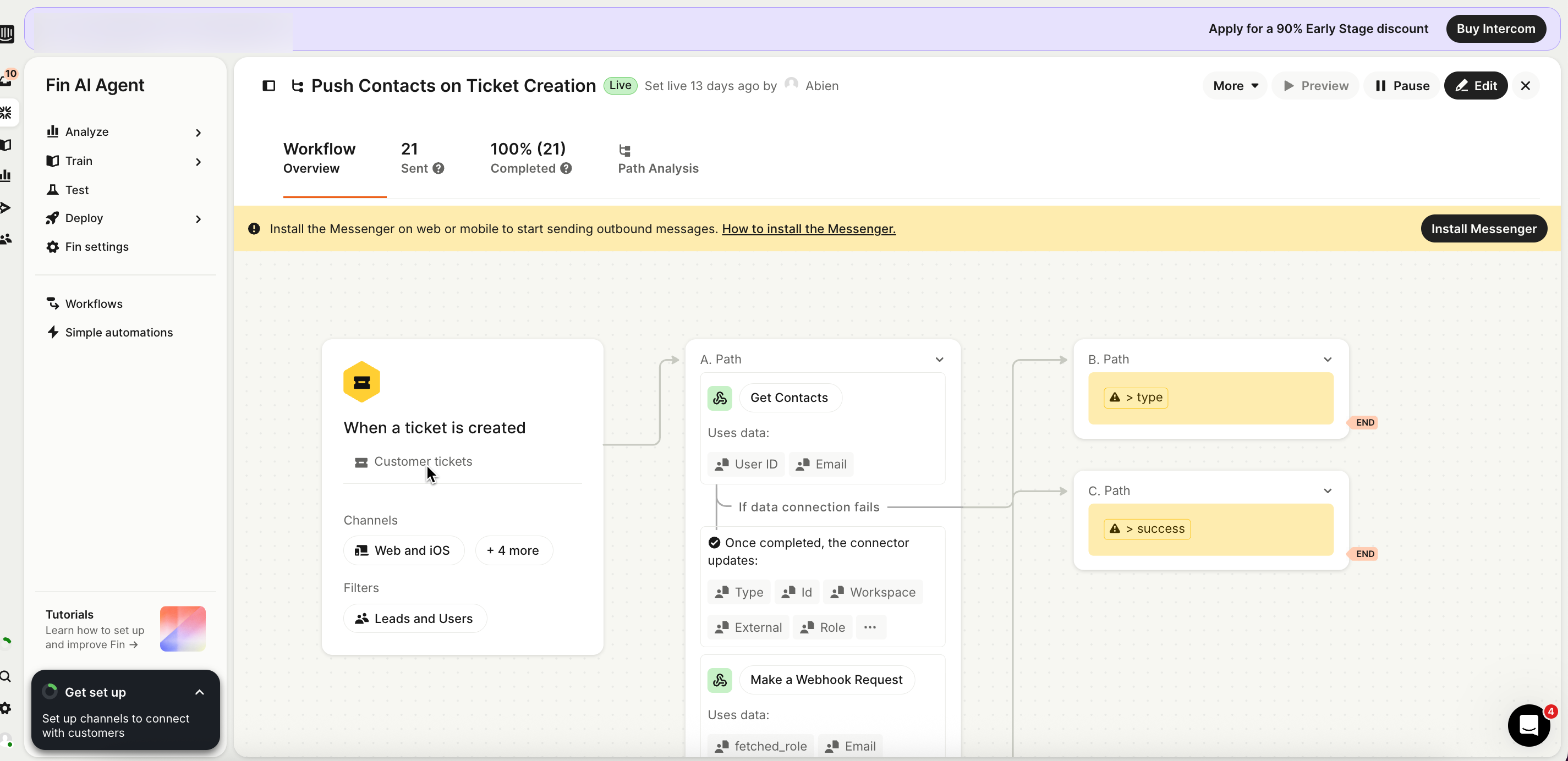Open the Reports icon in the left rail
The height and width of the screenshot is (761, 1568).
pyautogui.click(x=7, y=176)
